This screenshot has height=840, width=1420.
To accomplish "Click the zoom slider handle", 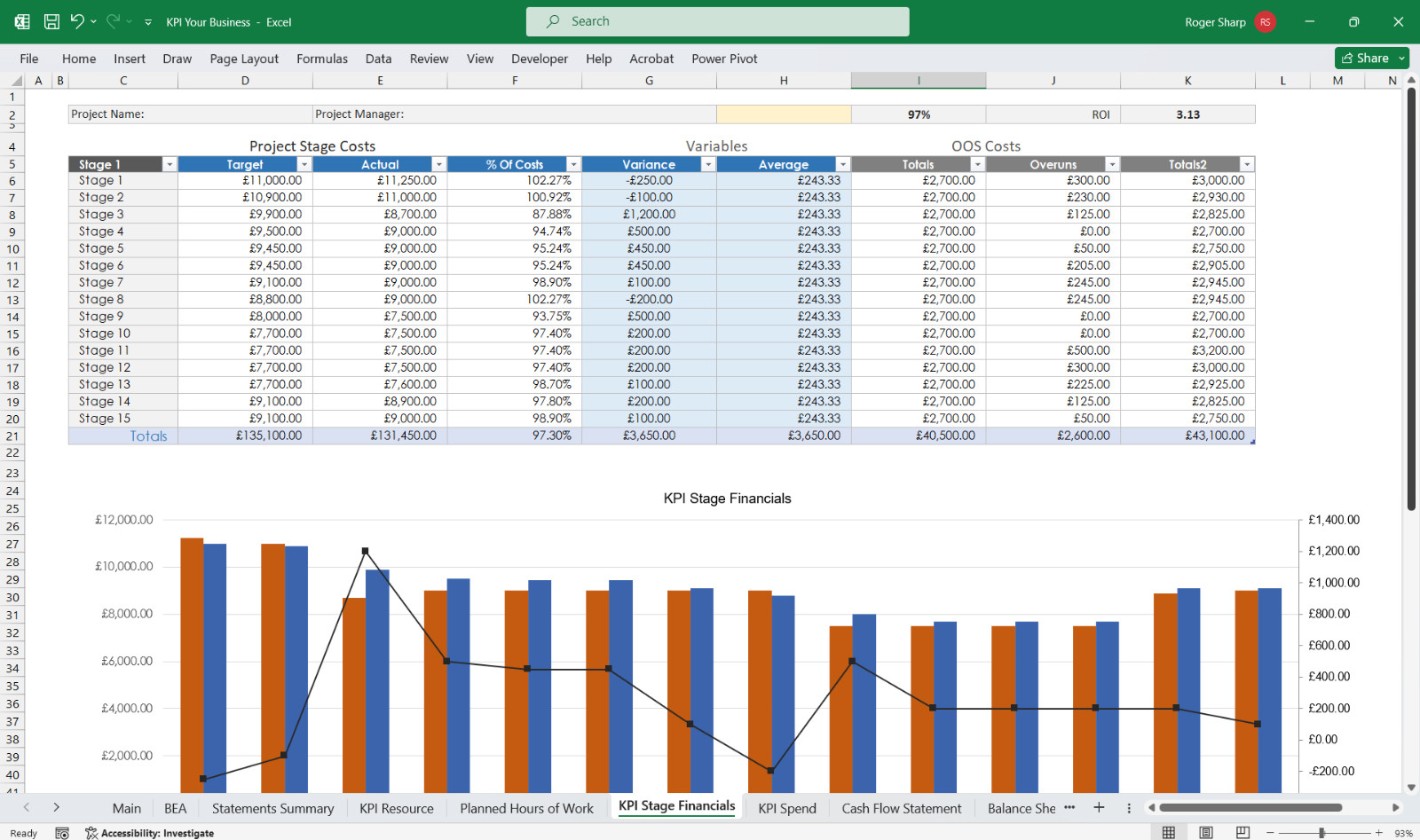I will click(1321, 833).
